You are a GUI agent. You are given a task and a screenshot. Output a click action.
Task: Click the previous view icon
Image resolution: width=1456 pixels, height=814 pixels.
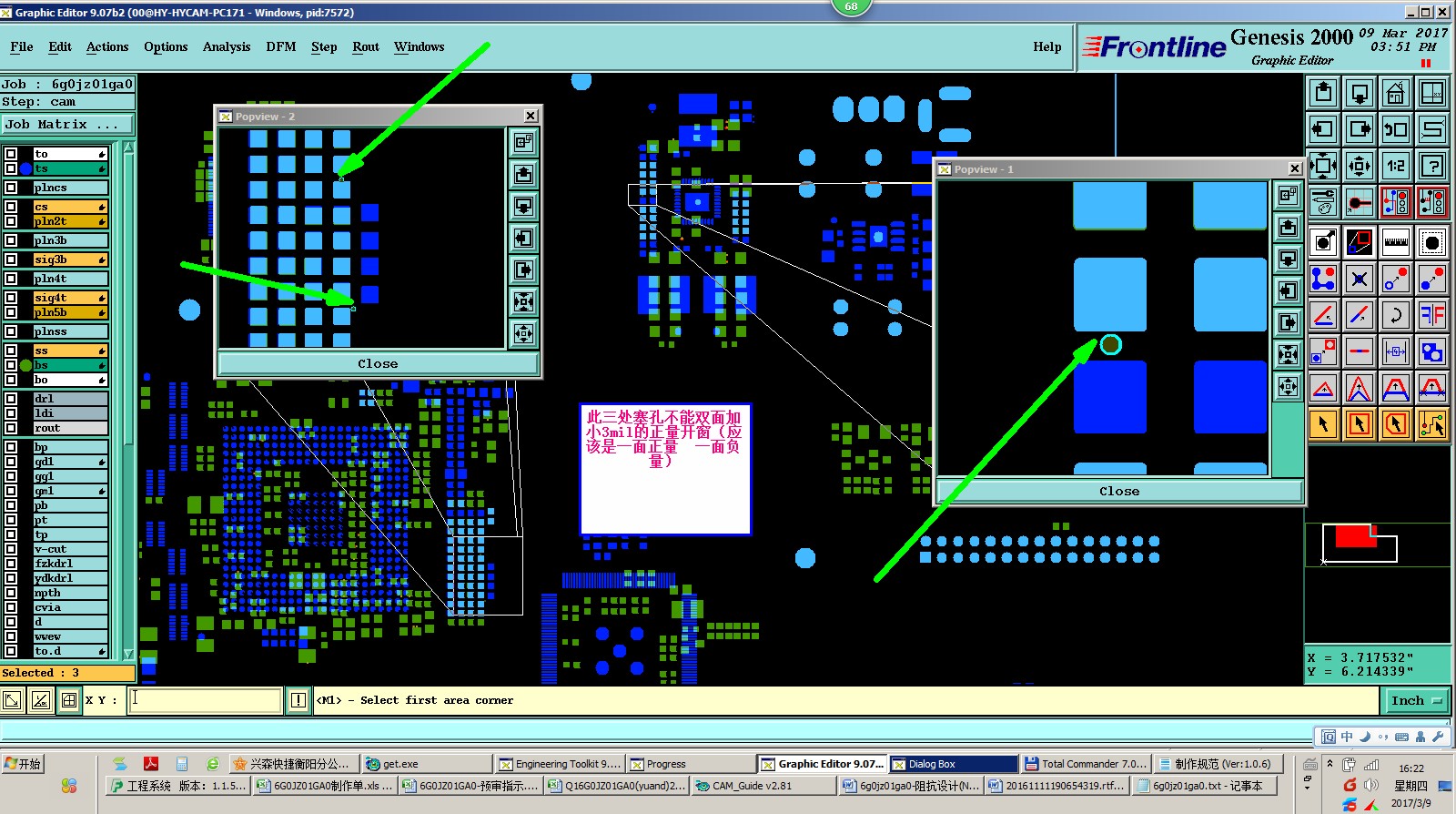pyautogui.click(x=1396, y=129)
